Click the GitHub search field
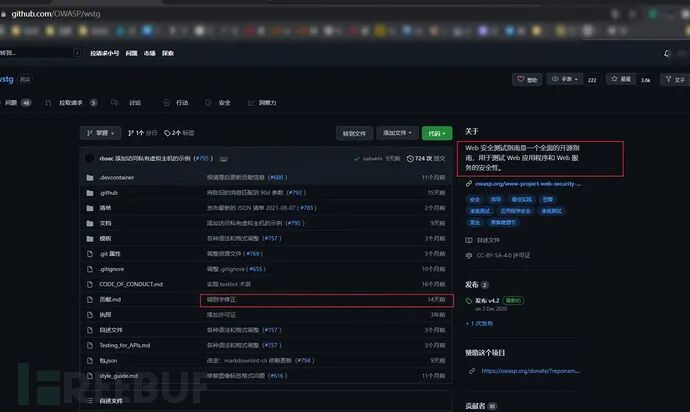This screenshot has width=690, height=412. point(40,53)
